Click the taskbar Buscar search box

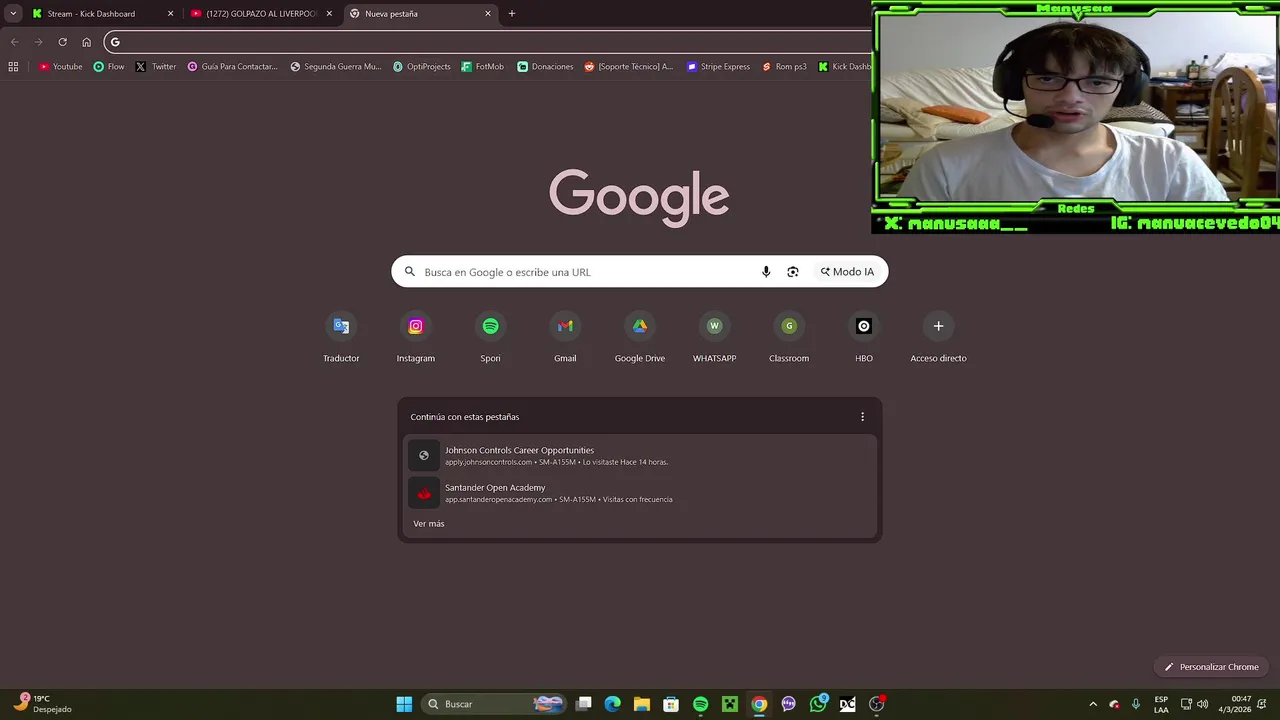click(494, 704)
